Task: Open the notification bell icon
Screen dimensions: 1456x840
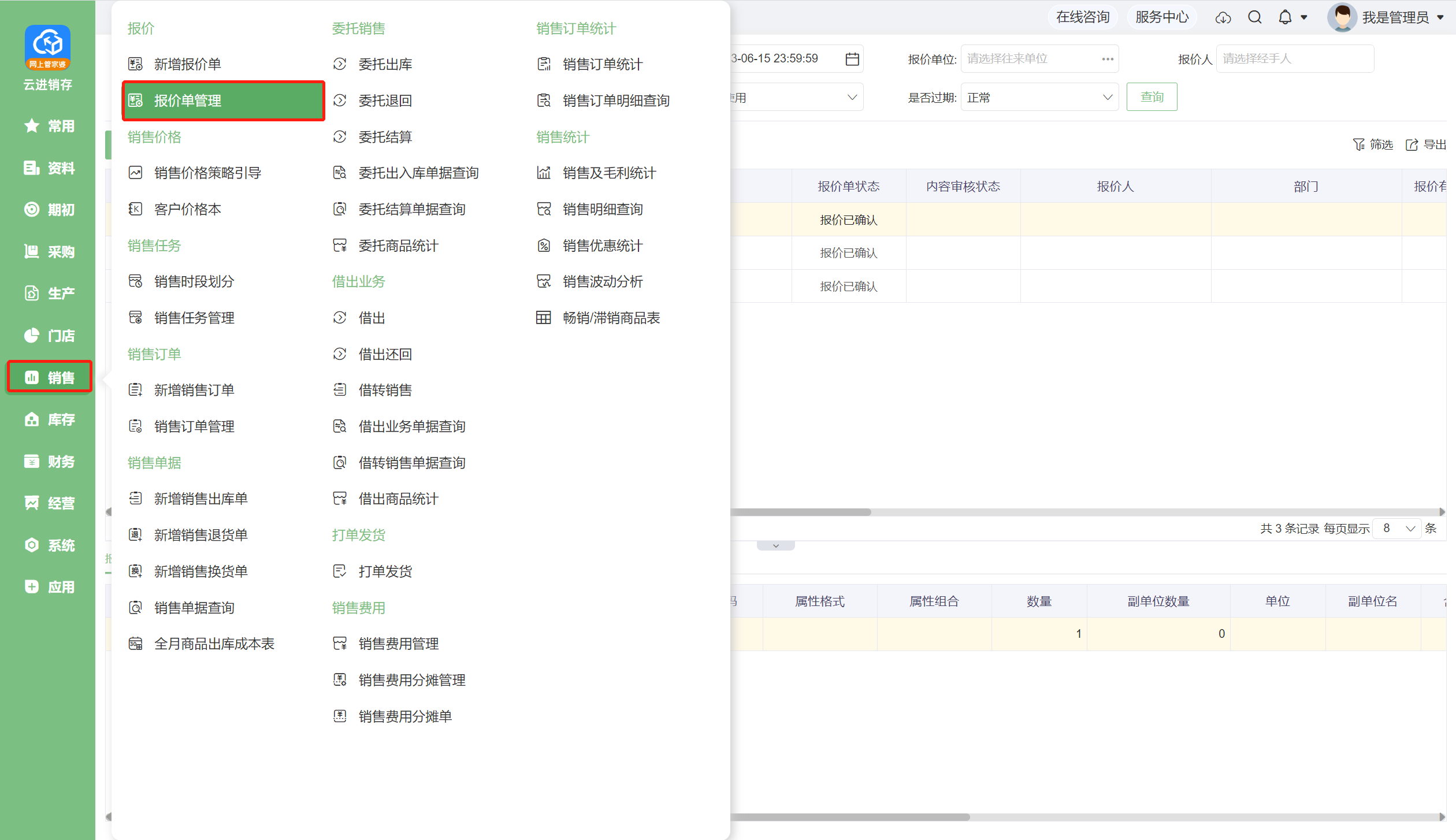Action: (1284, 17)
